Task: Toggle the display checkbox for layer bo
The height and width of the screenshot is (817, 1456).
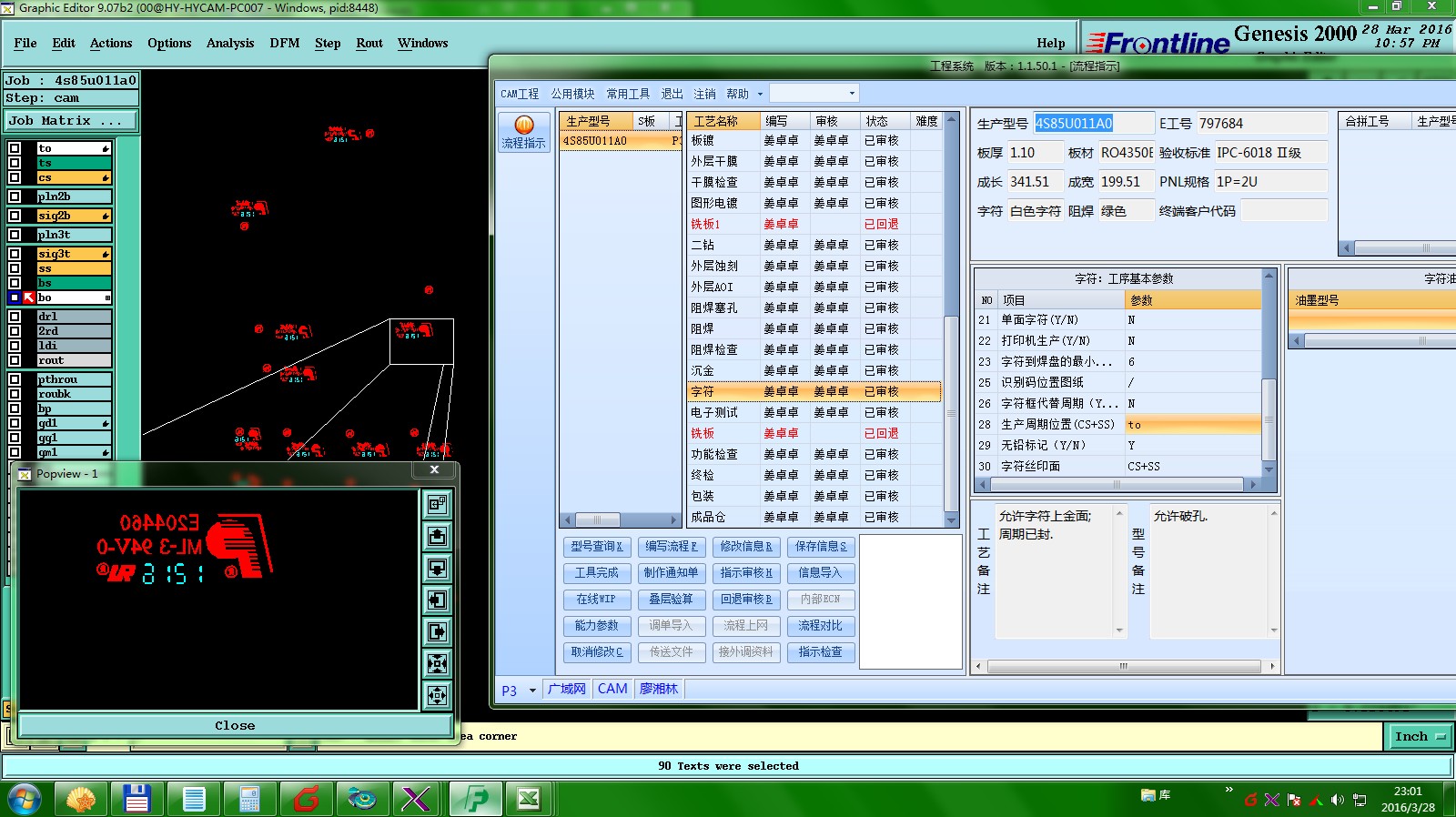Action: [15, 298]
